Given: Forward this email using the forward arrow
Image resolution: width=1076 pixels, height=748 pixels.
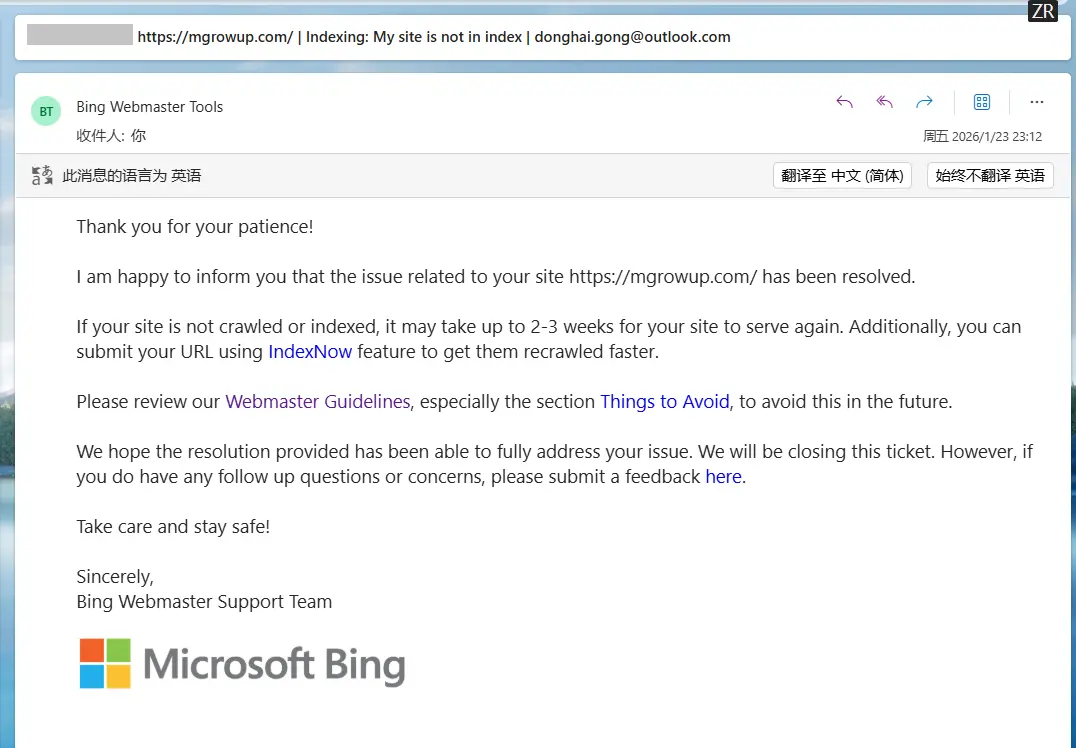Looking at the screenshot, I should click(x=925, y=102).
